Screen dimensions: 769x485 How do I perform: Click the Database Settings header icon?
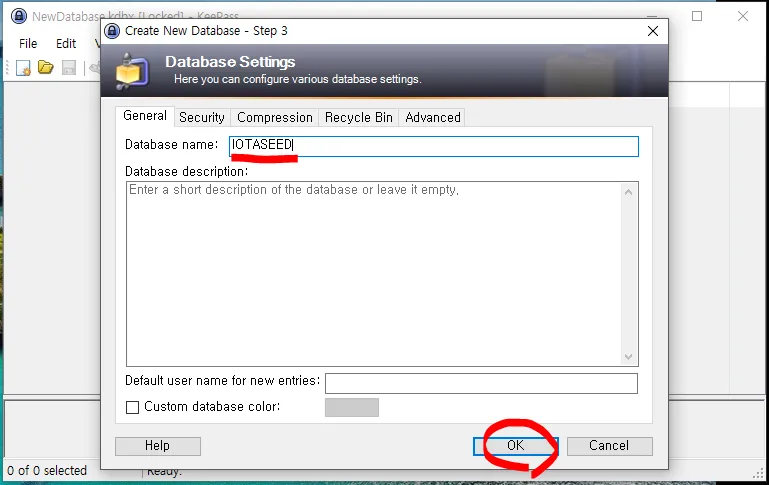point(131,71)
